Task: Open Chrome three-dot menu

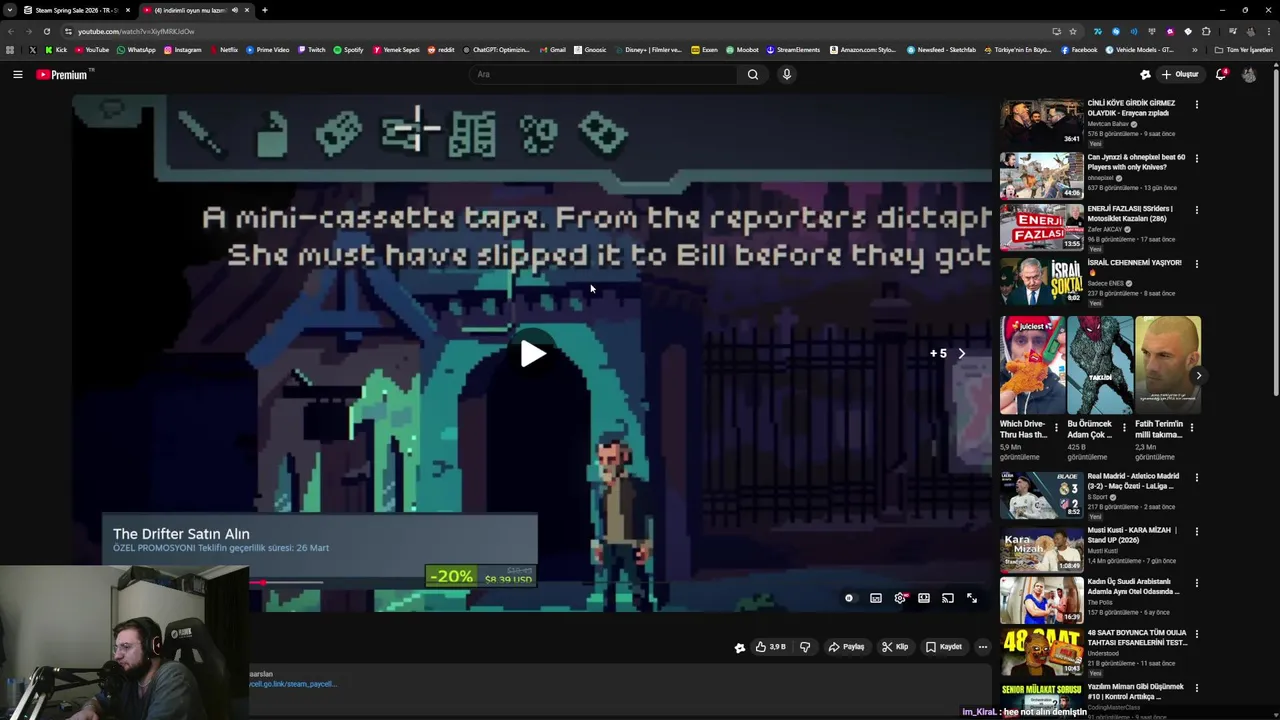Action: coord(1267,31)
